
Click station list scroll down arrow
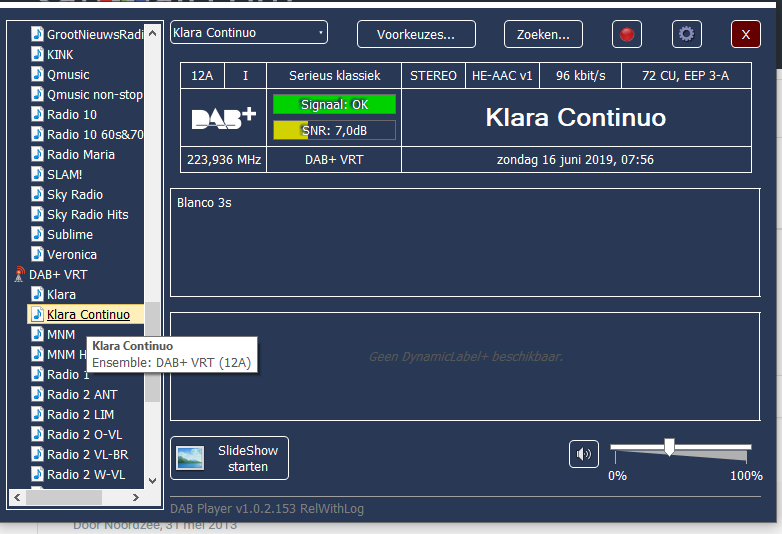point(153,481)
